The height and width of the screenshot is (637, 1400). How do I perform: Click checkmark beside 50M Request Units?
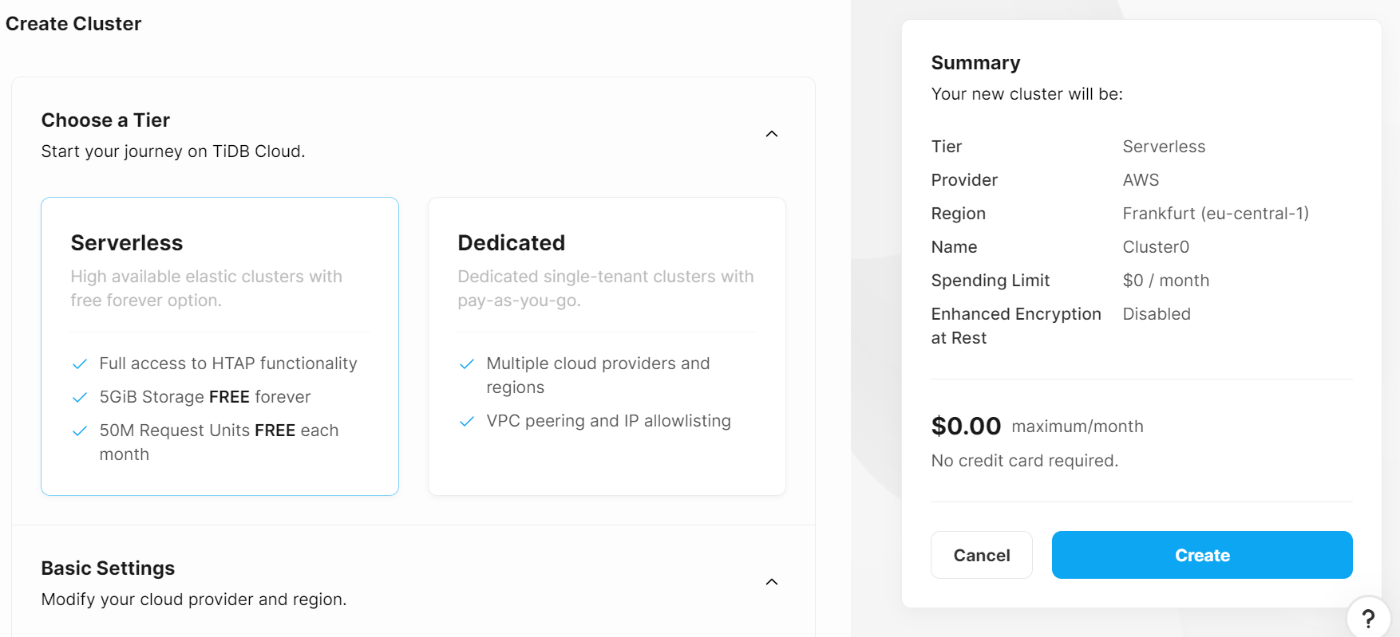point(80,431)
